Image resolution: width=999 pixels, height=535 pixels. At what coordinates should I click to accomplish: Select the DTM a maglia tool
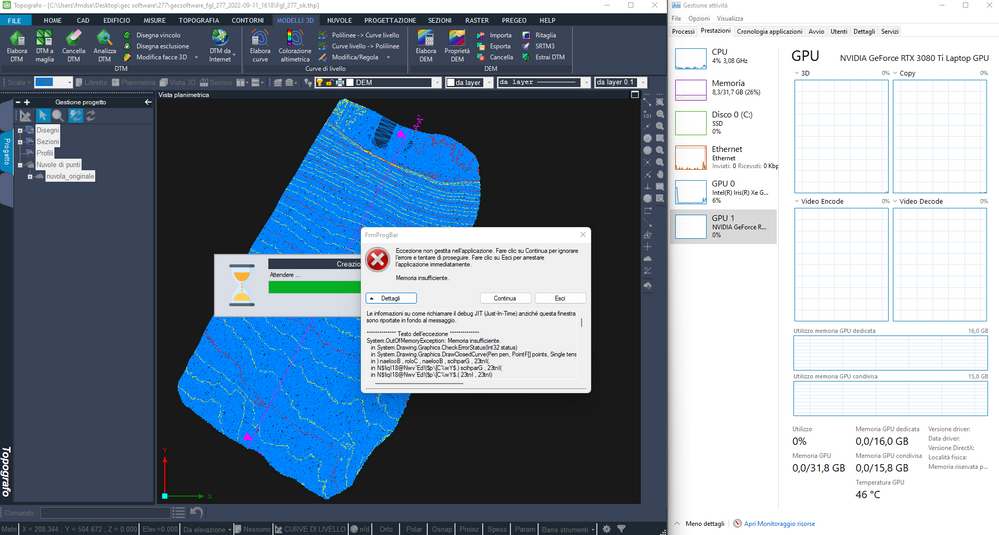click(45, 44)
